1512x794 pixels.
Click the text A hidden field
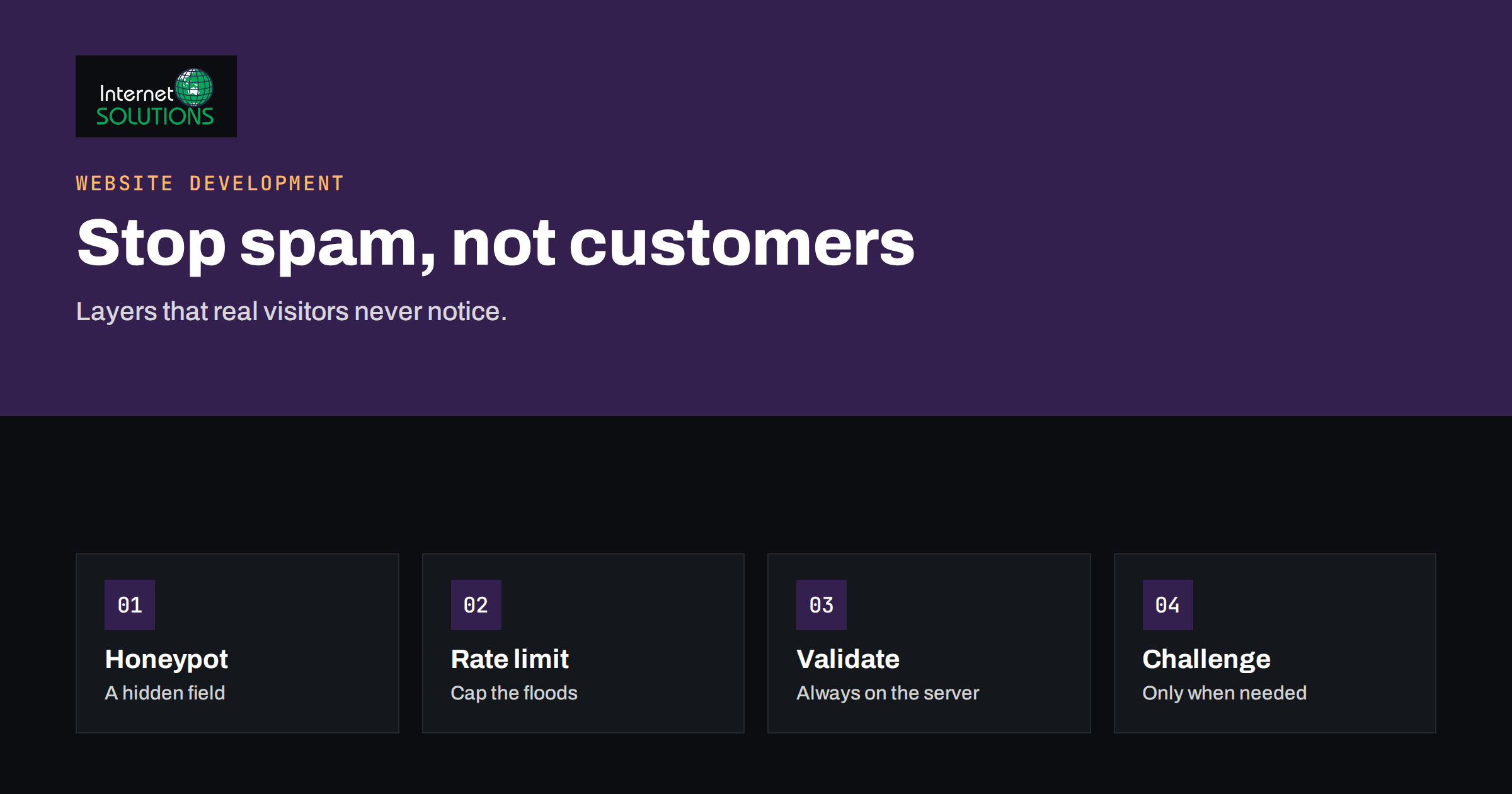165,693
